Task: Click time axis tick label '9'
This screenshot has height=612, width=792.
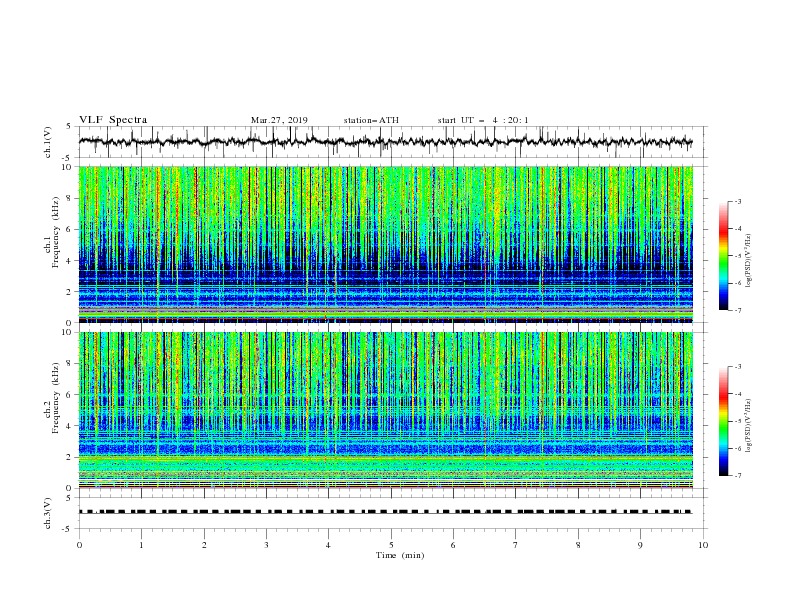Action: [x=640, y=545]
